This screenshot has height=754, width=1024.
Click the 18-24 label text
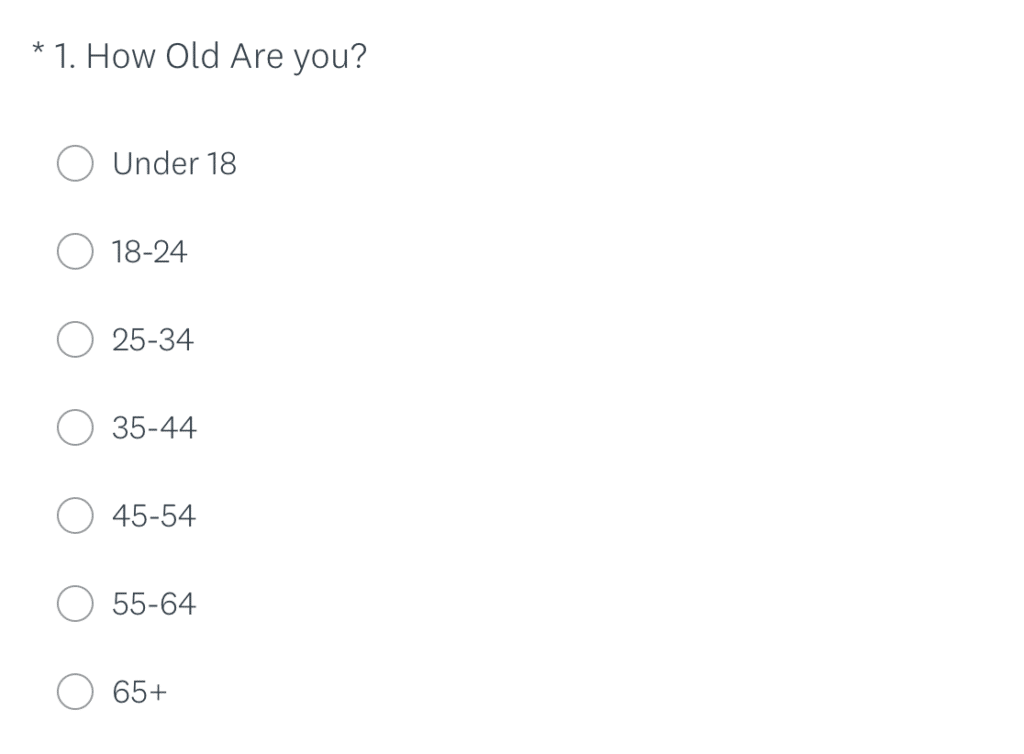151,251
